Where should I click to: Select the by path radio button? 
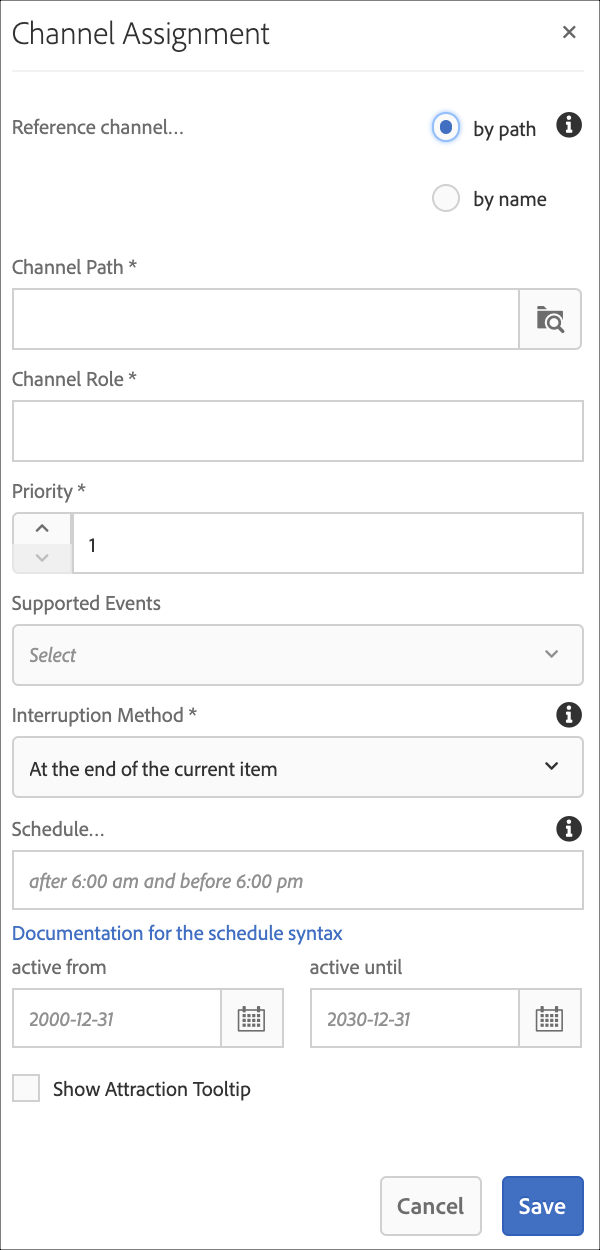point(446,128)
